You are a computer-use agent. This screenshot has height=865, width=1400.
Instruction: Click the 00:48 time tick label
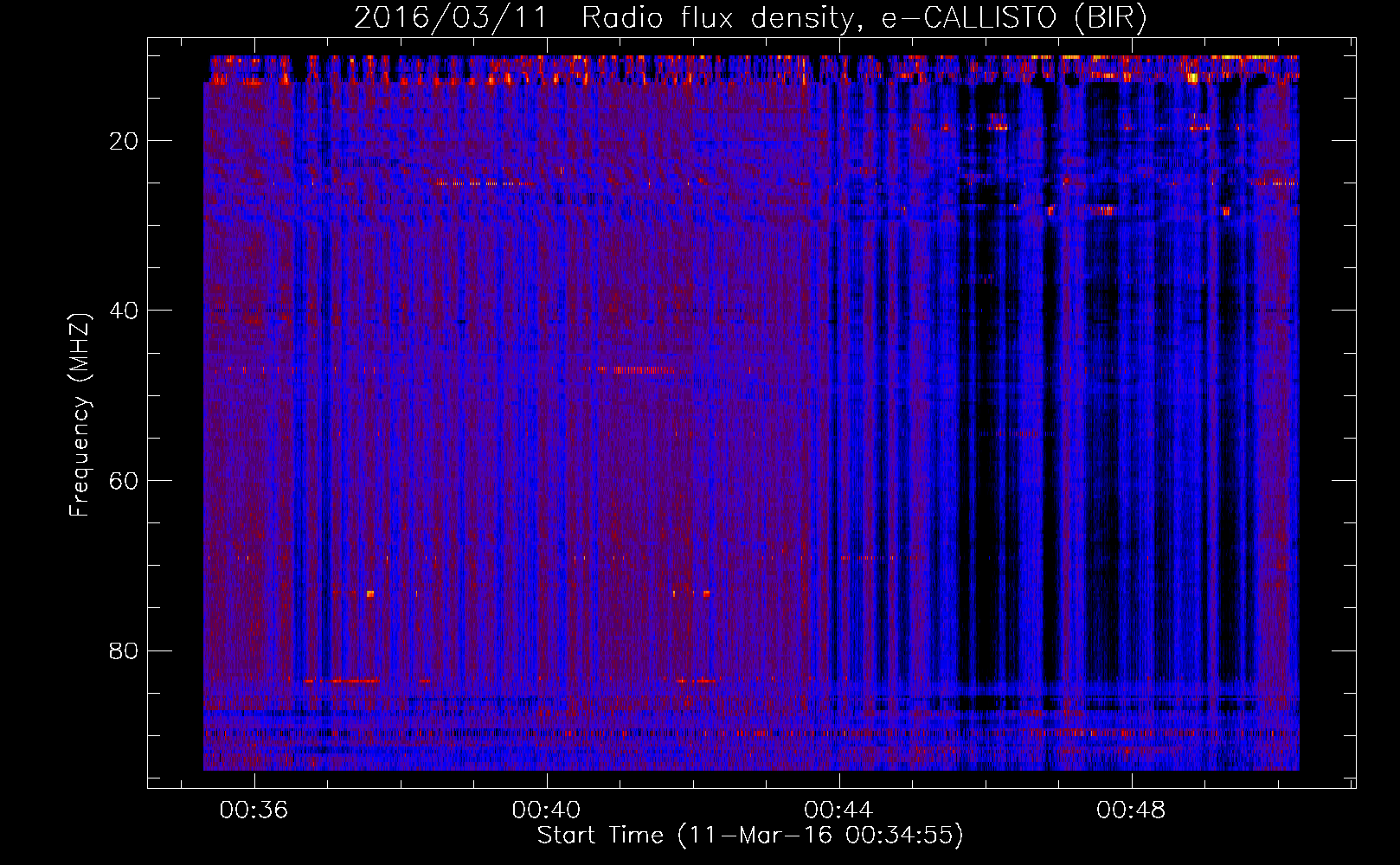tap(1131, 811)
